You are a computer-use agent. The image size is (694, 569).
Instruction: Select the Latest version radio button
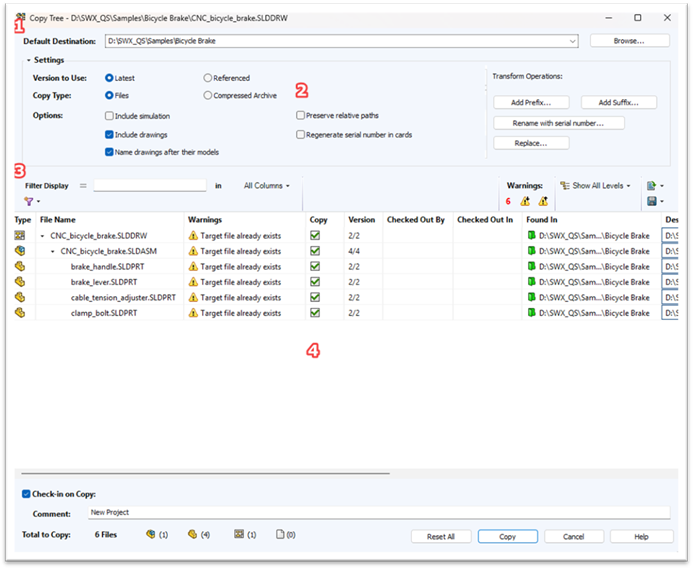pyautogui.click(x=109, y=78)
